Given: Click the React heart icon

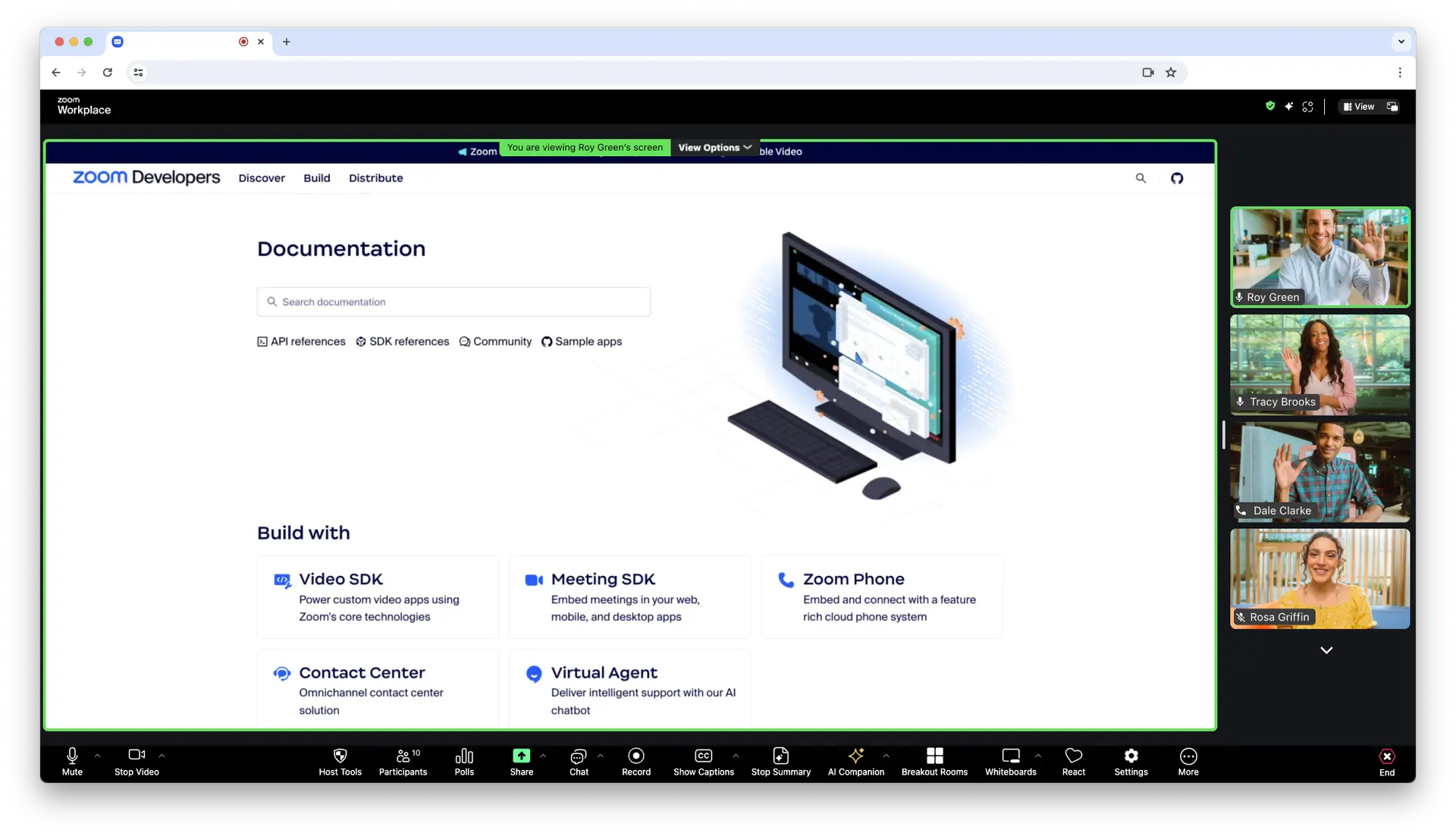Looking at the screenshot, I should click(1073, 756).
